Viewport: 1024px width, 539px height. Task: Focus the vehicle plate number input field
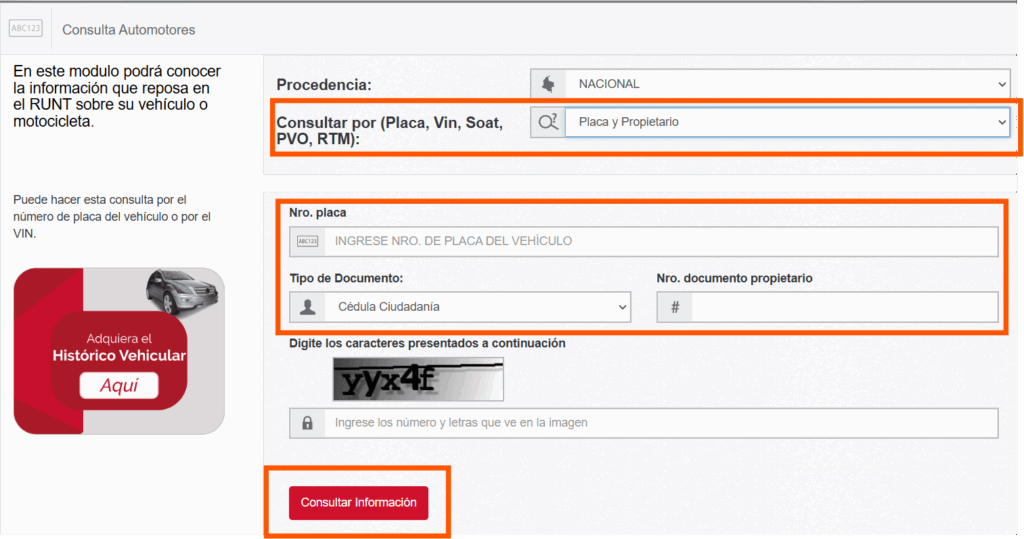pos(662,241)
